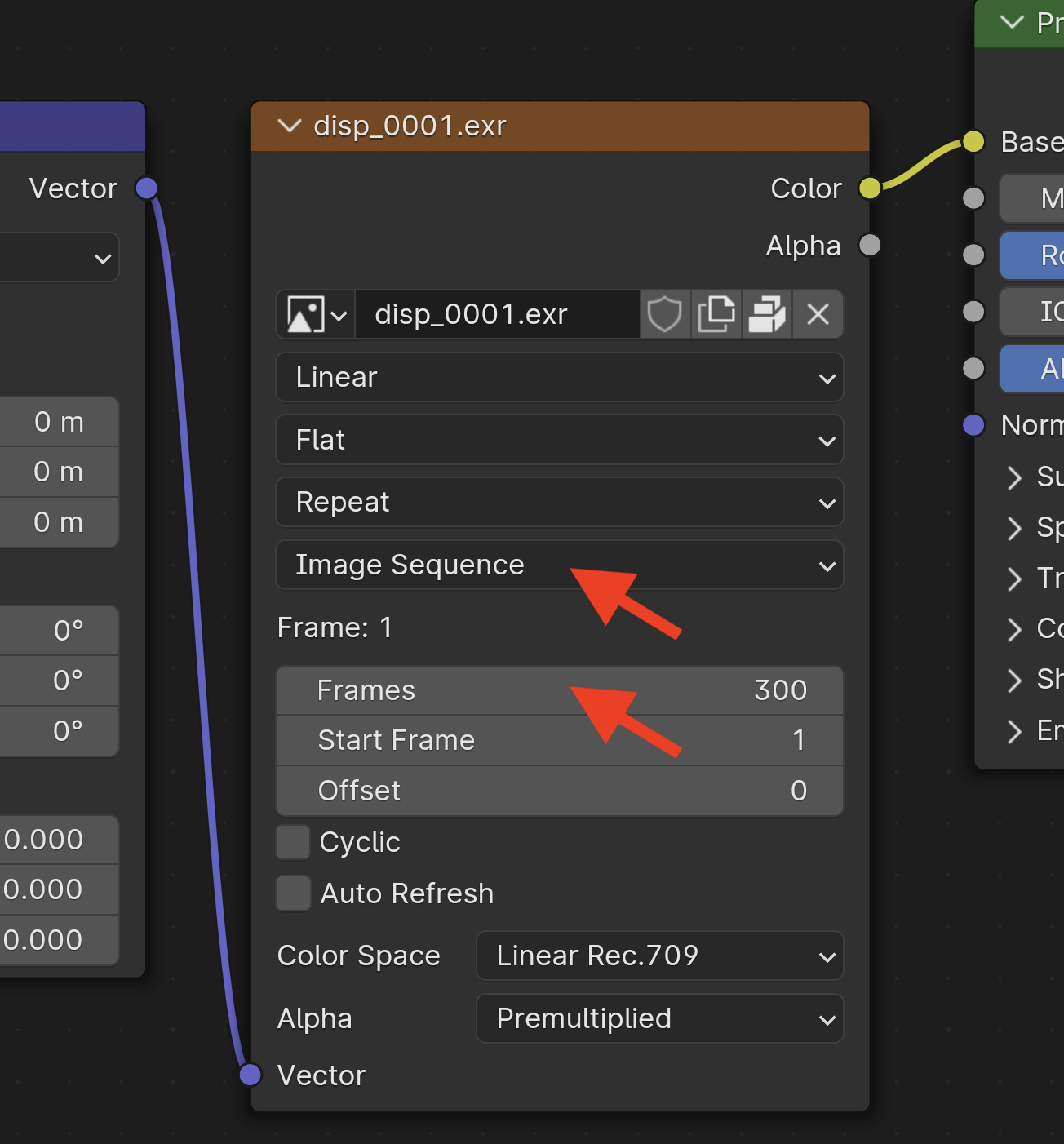Viewport: 1064px width, 1144px height.
Task: Open the Flat projection dropdown
Action: pyautogui.click(x=560, y=440)
